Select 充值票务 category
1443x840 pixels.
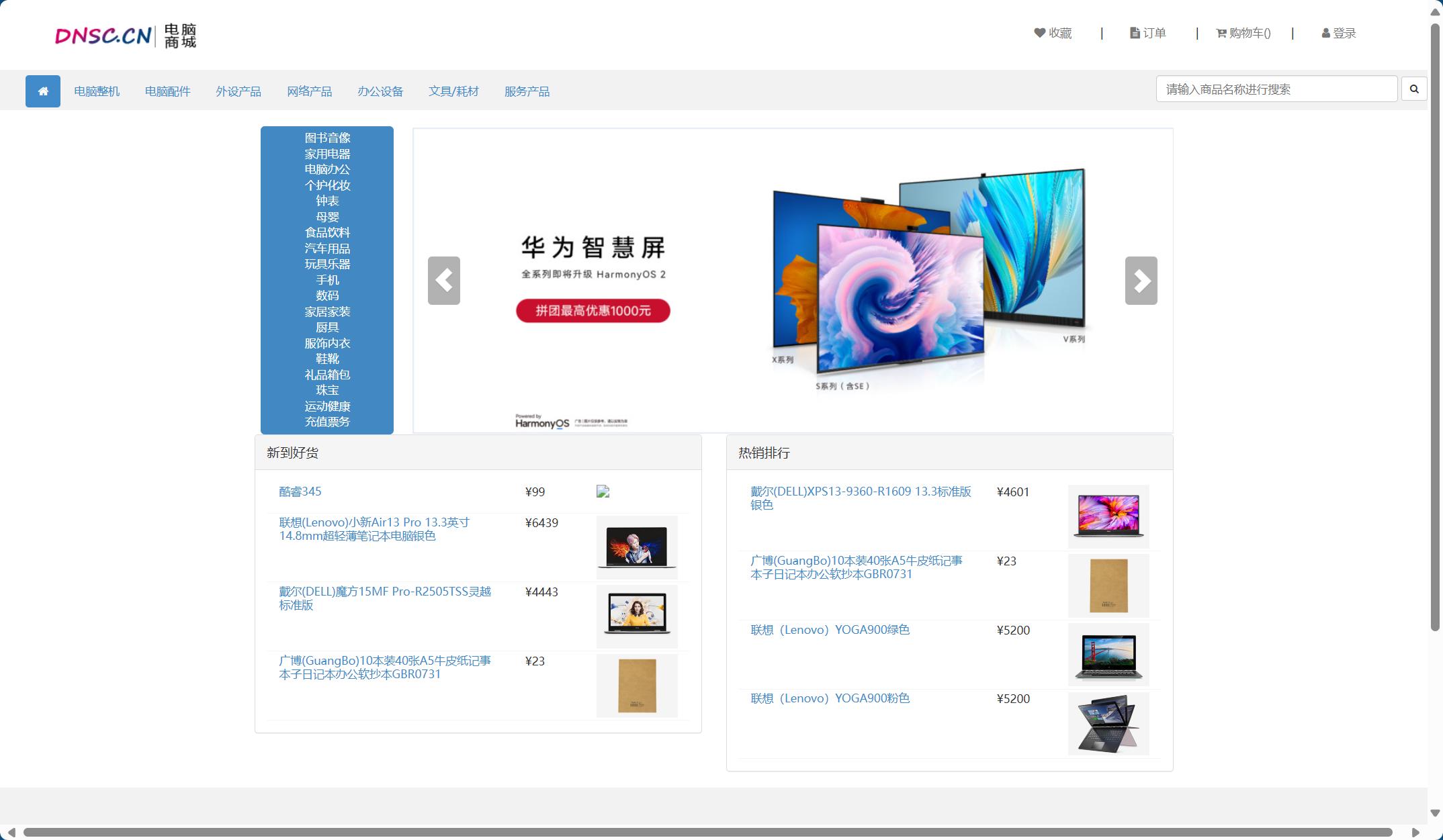click(x=327, y=422)
